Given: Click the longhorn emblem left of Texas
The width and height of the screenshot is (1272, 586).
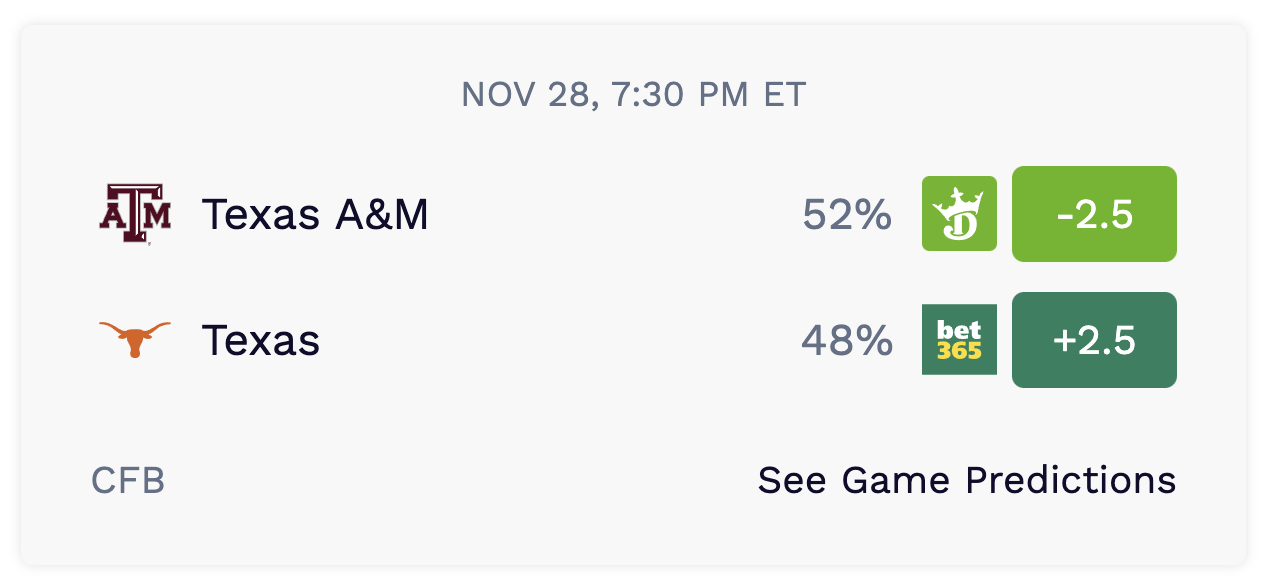Looking at the screenshot, I should click(x=135, y=340).
